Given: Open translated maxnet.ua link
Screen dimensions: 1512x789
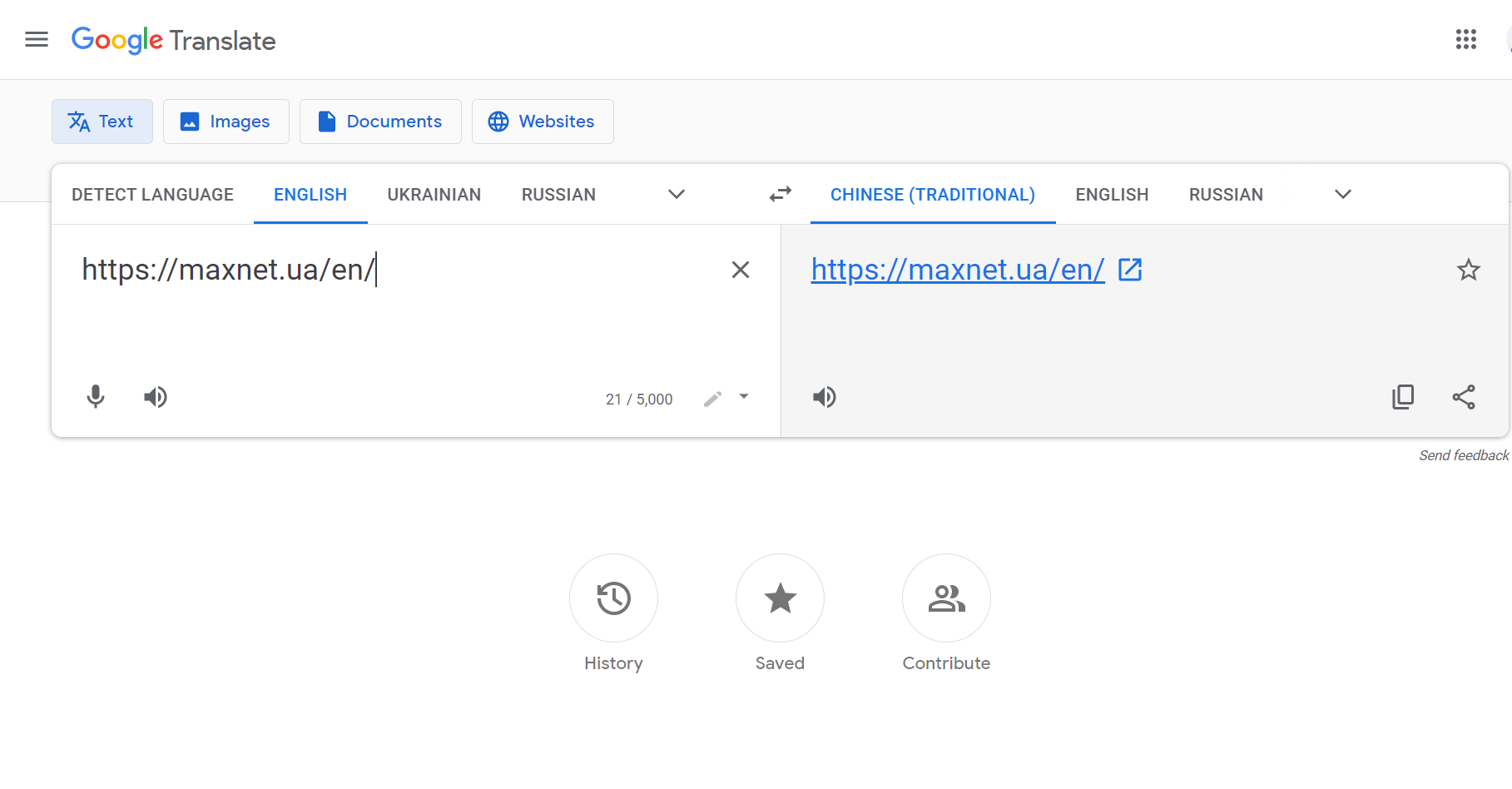Looking at the screenshot, I should click(x=958, y=270).
